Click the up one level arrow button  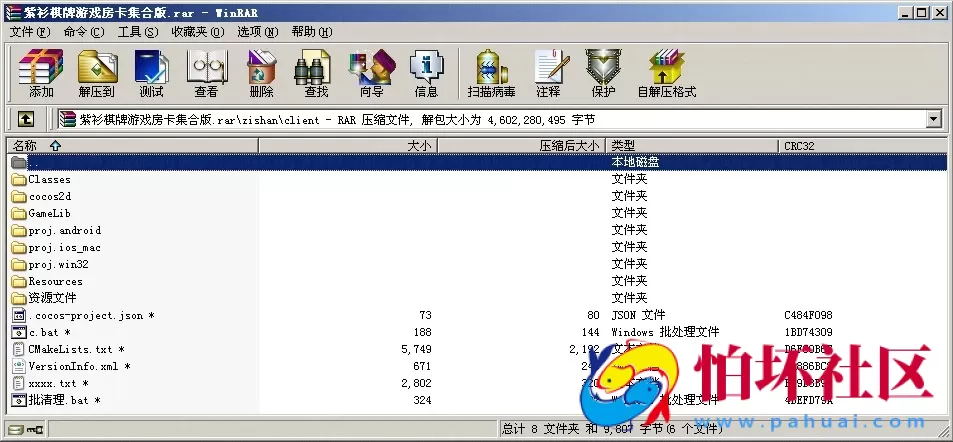(x=25, y=119)
